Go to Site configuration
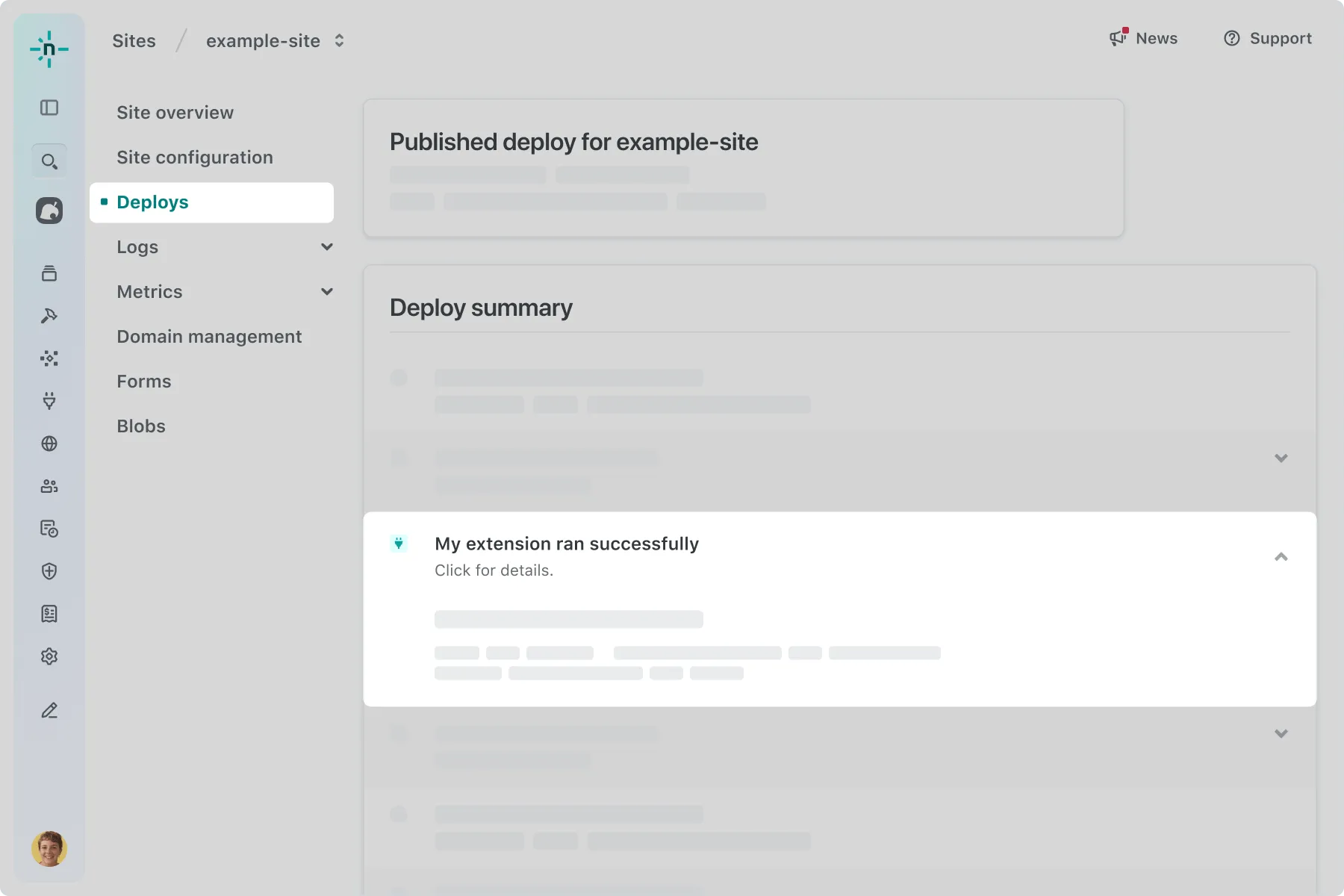 (x=195, y=158)
